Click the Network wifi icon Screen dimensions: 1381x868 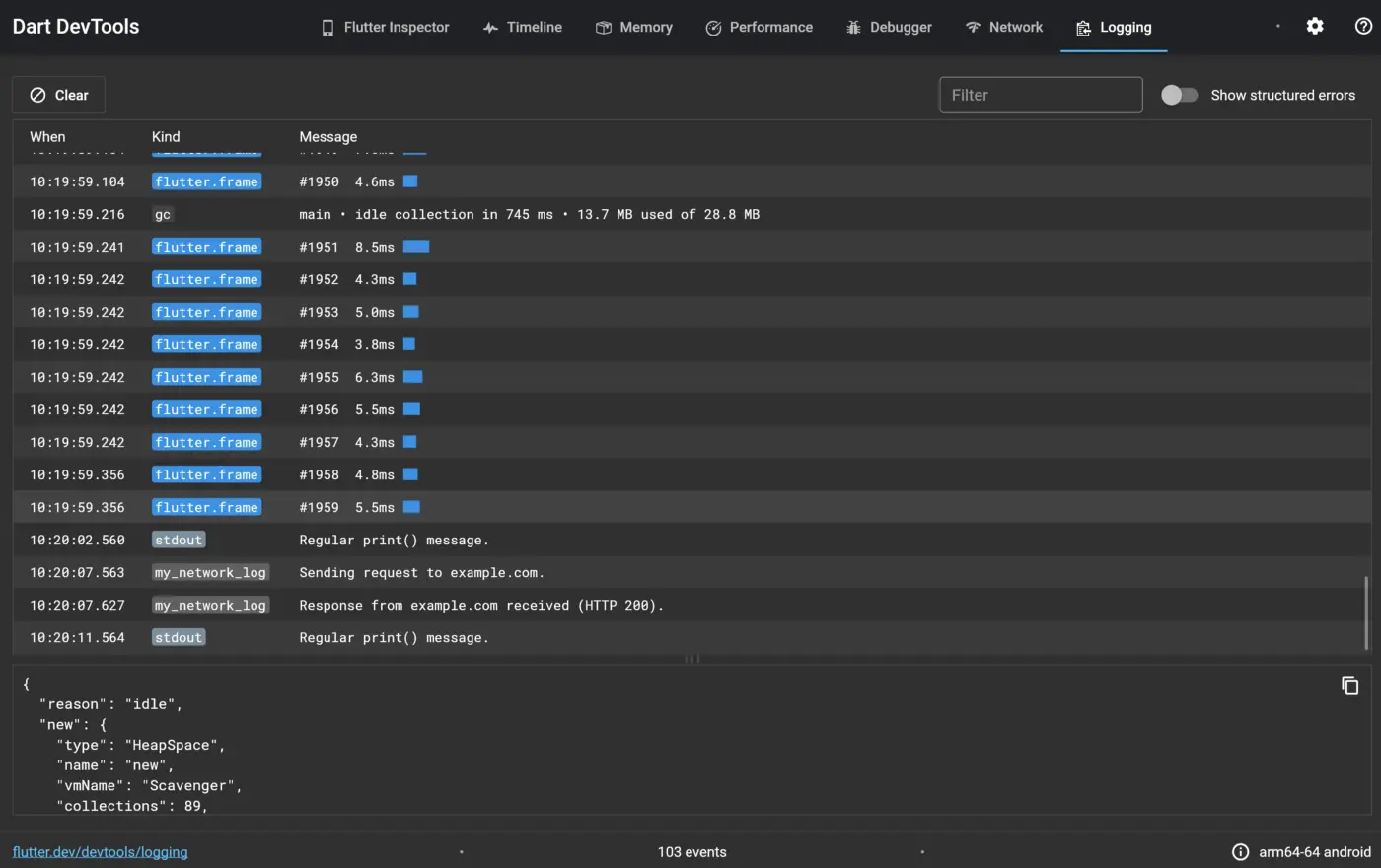point(973,28)
